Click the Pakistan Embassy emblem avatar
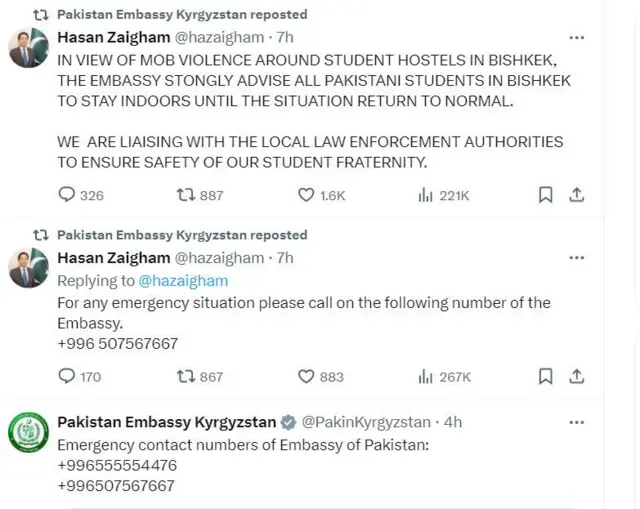Viewport: 640px width, 509px height. point(28,433)
